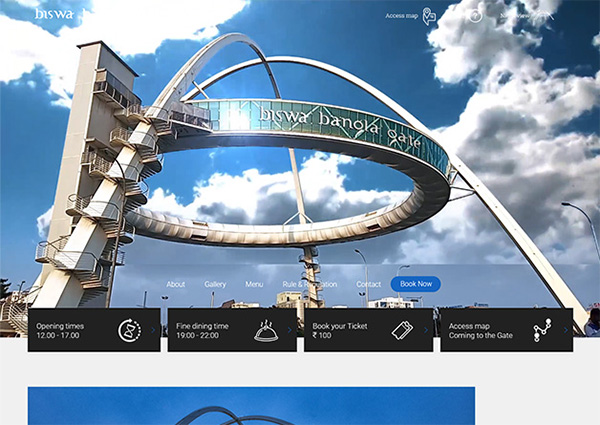Expand the Book your Ticket card arrow

[426, 330]
